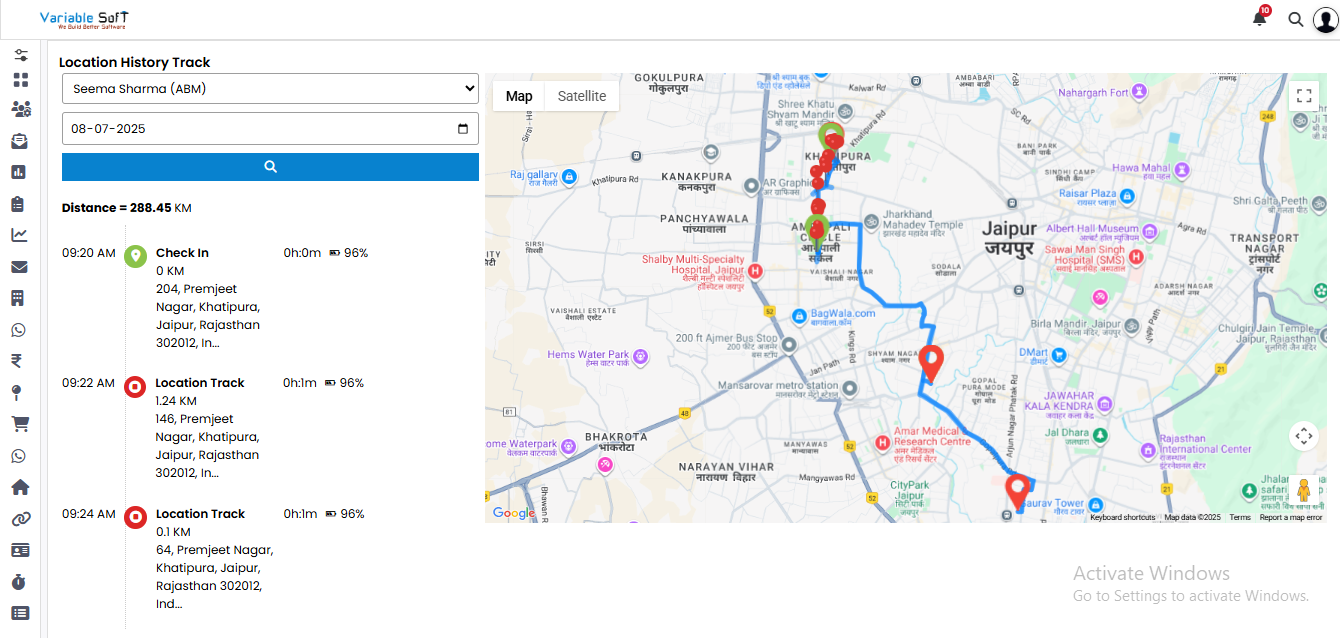Click the search magnifier in header
This screenshot has height=638, width=1340.
(x=1295, y=19)
